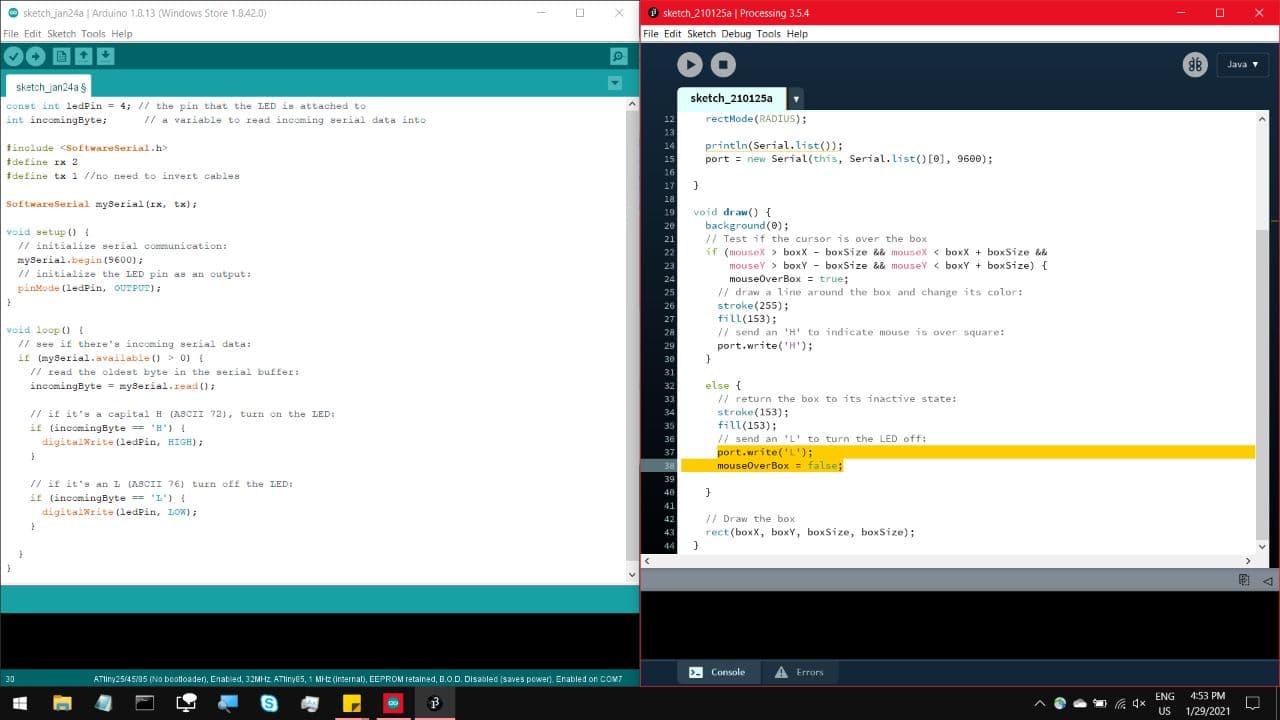
Task: Run the Processing sketch with Play button
Action: pyautogui.click(x=690, y=65)
